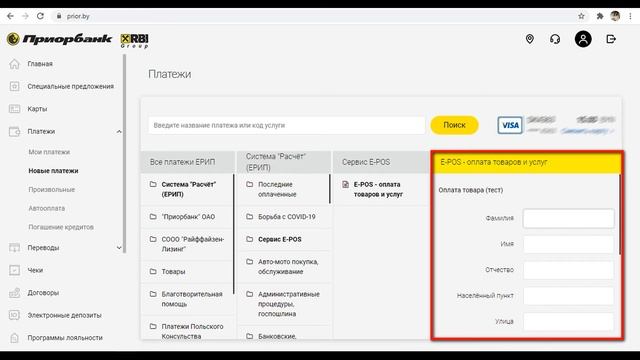Click the Населённый пункт input field
Viewport: 640px width, 360px height.
(568, 296)
